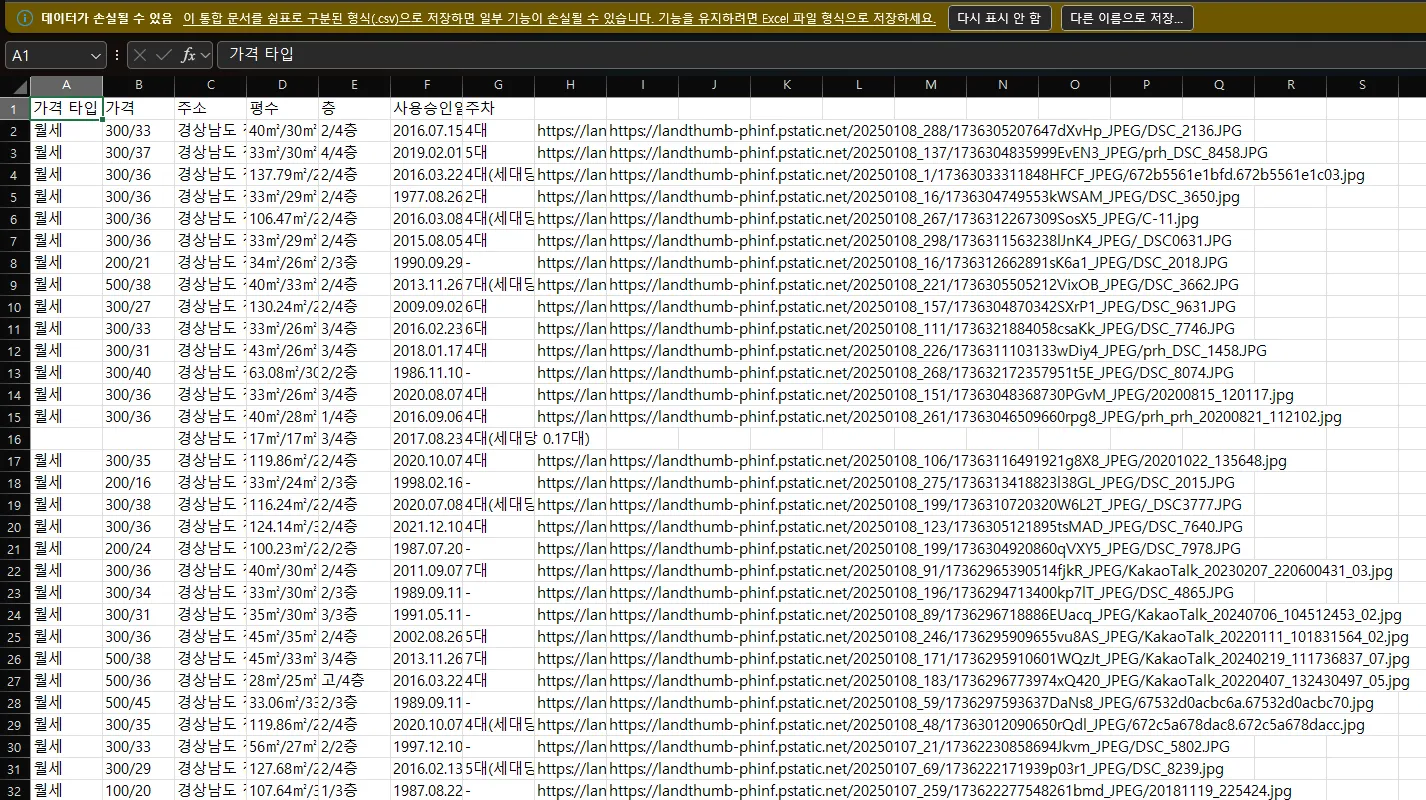This screenshot has height=800, width=1426.
Task: Click the '다시 표시 안 함' button
Action: pos(999,18)
